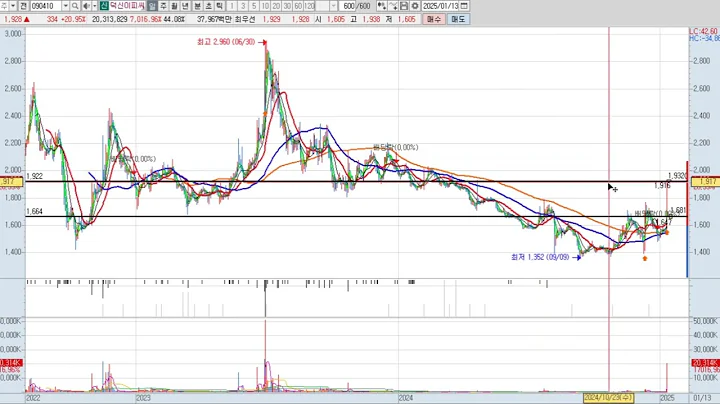The width and height of the screenshot is (720, 404).
Task: Open the stock search magnifier
Action: click(75, 6)
